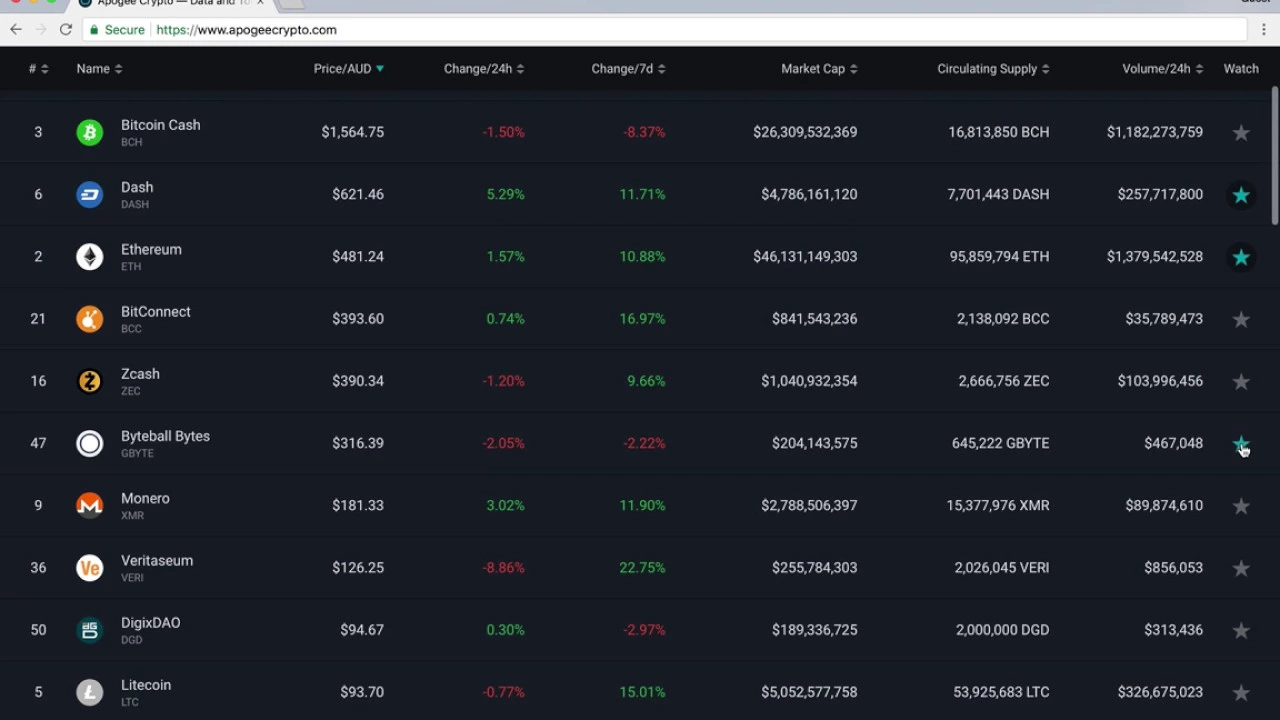Click Byteball Bytes volume $467,048
The height and width of the screenshot is (720, 1280).
click(x=1173, y=443)
